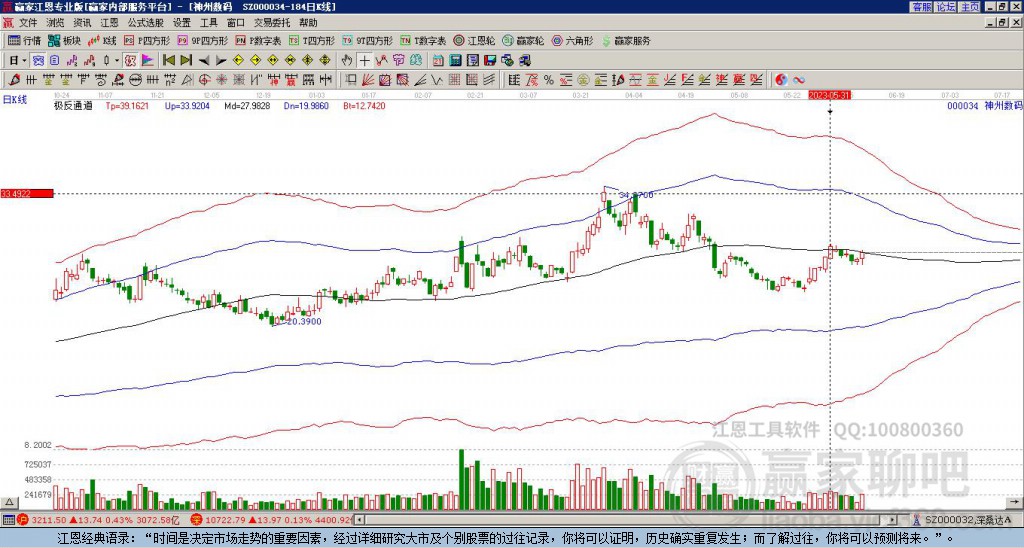Click the red pencil drawing icon
This screenshot has width=1024, height=548.
[14, 80]
